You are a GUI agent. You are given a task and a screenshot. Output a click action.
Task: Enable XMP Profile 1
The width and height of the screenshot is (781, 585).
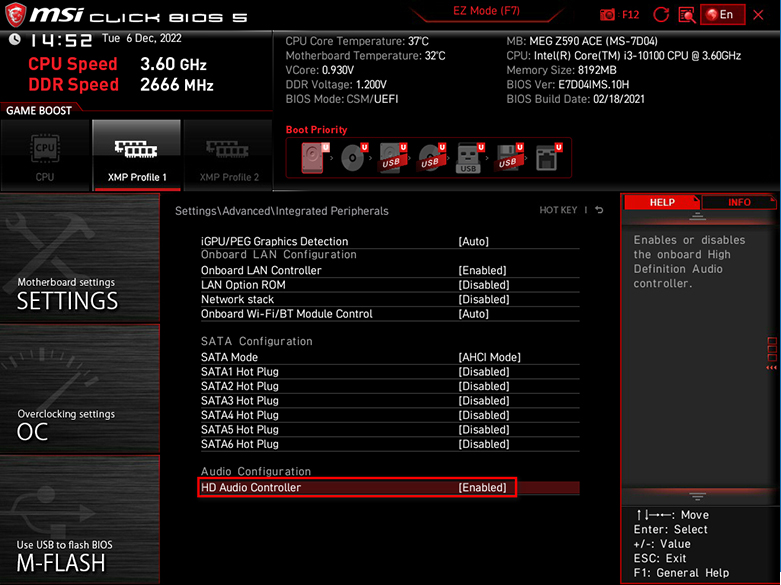137,155
